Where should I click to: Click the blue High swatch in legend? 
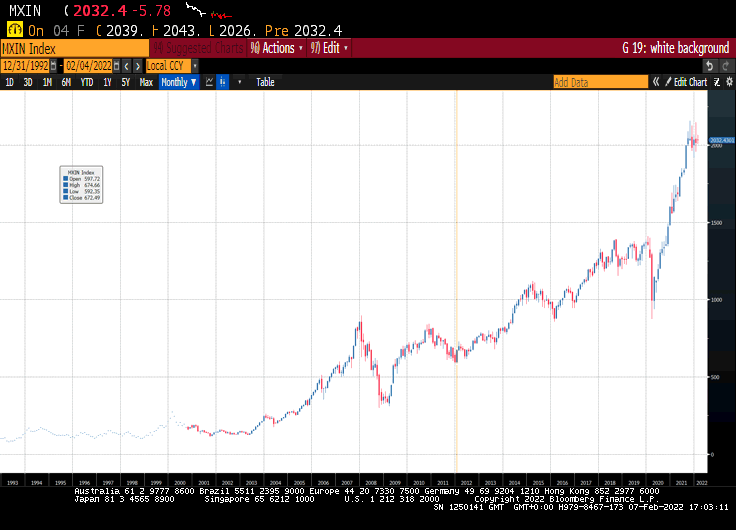[x=66, y=185]
